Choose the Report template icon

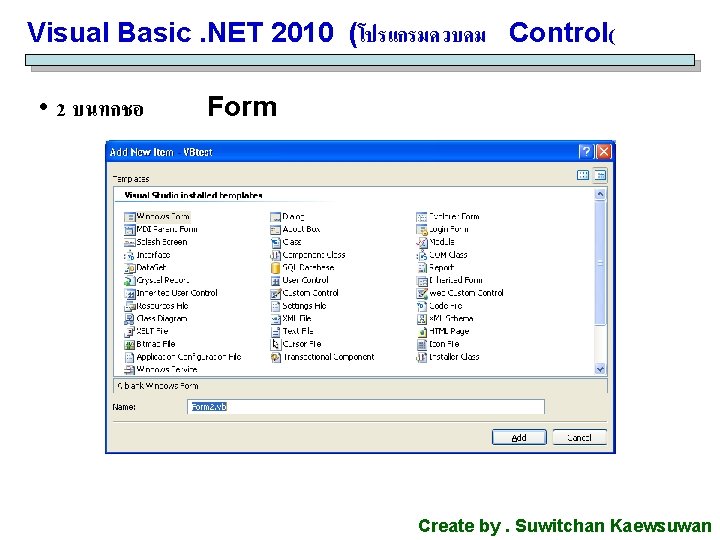pyautogui.click(x=422, y=268)
